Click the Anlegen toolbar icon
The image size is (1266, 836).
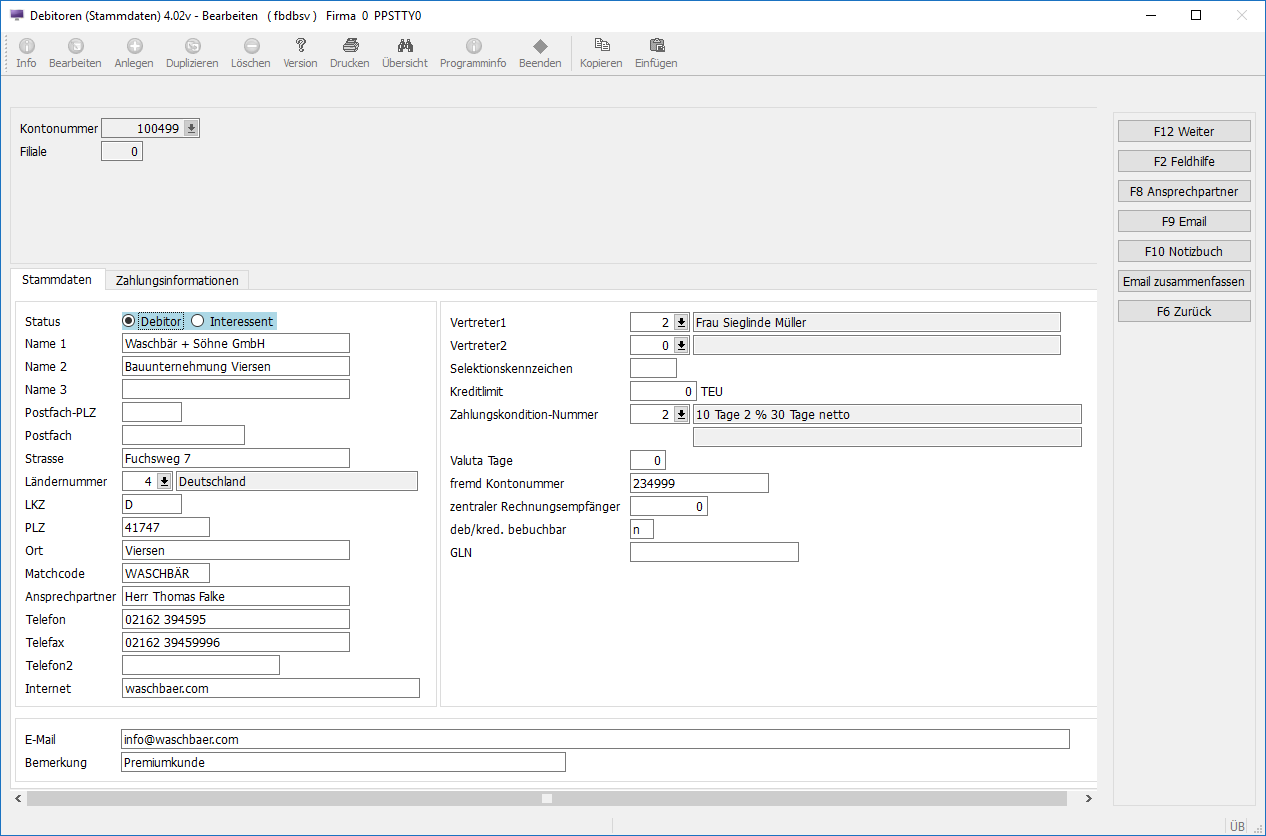coord(134,46)
